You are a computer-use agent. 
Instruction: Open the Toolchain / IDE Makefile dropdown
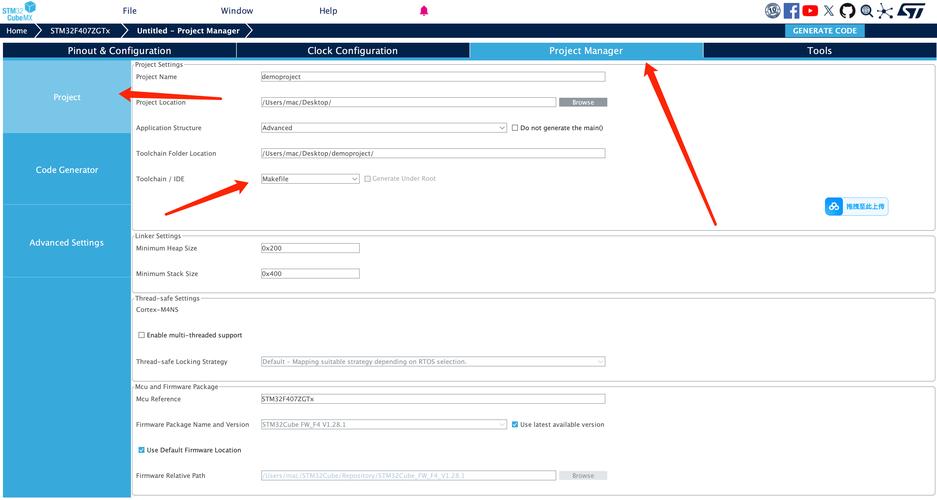[310, 179]
